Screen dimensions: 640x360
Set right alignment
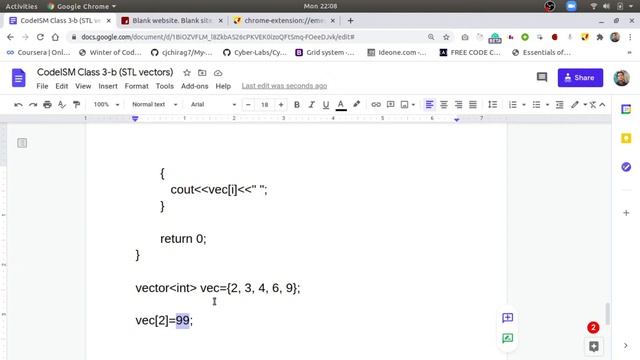coord(458,105)
